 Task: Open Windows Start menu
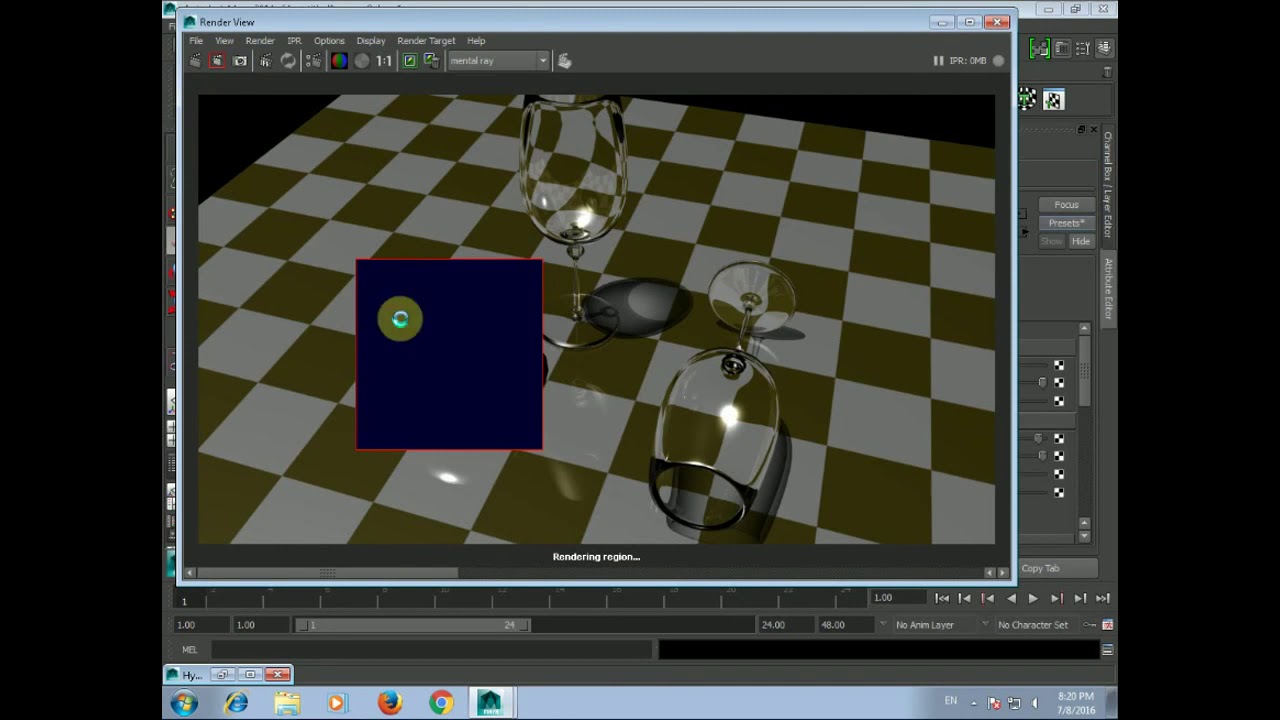[184, 703]
